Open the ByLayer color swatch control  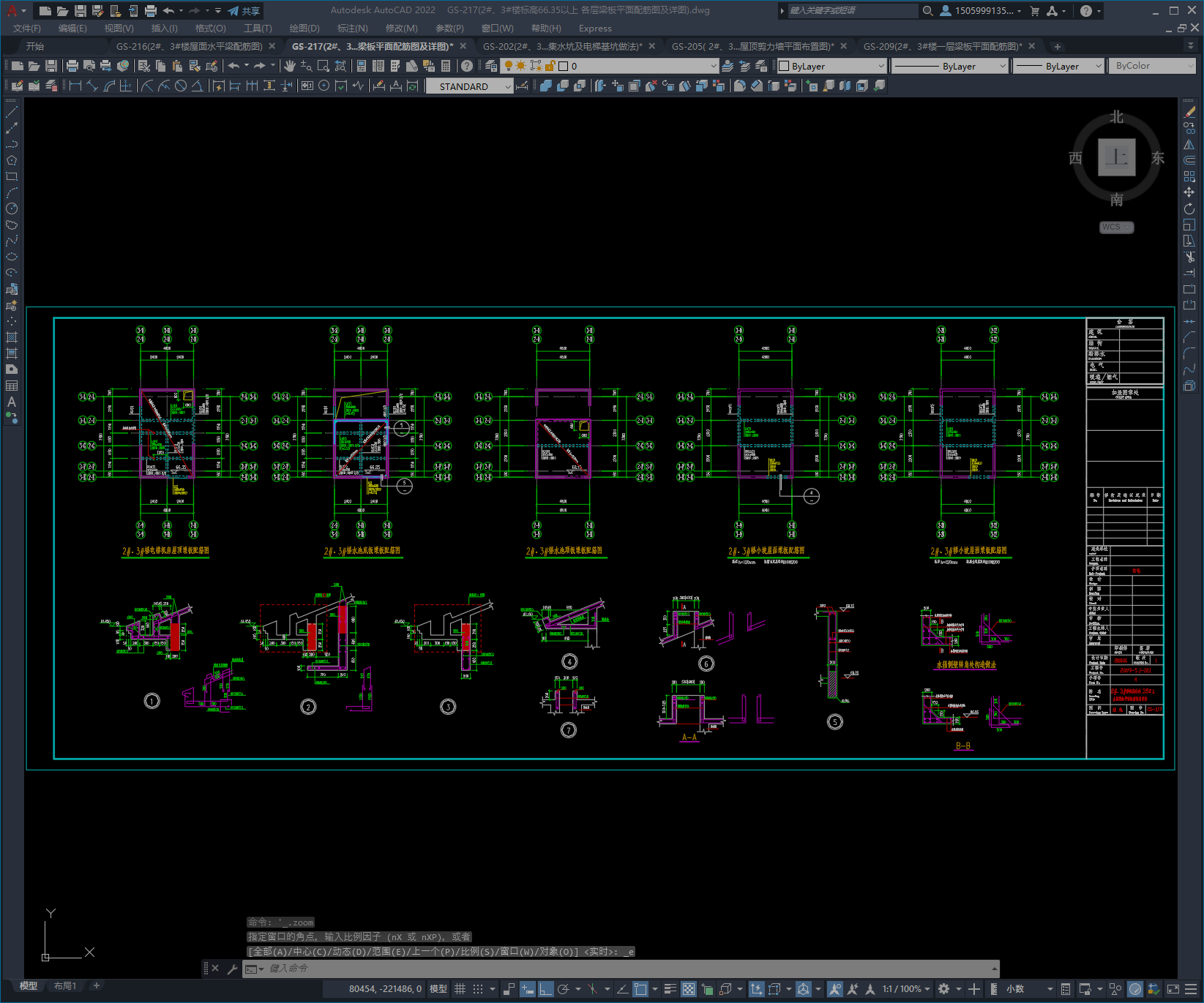tap(831, 66)
